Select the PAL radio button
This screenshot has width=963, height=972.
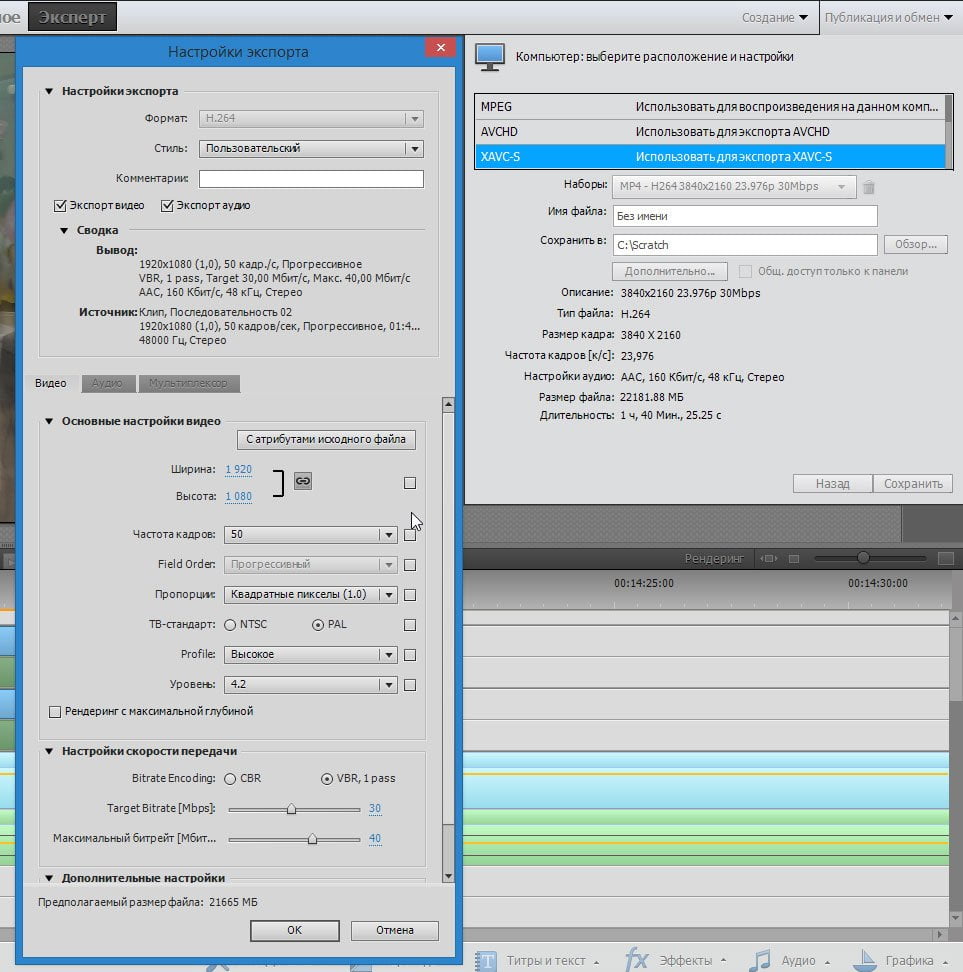coord(318,625)
